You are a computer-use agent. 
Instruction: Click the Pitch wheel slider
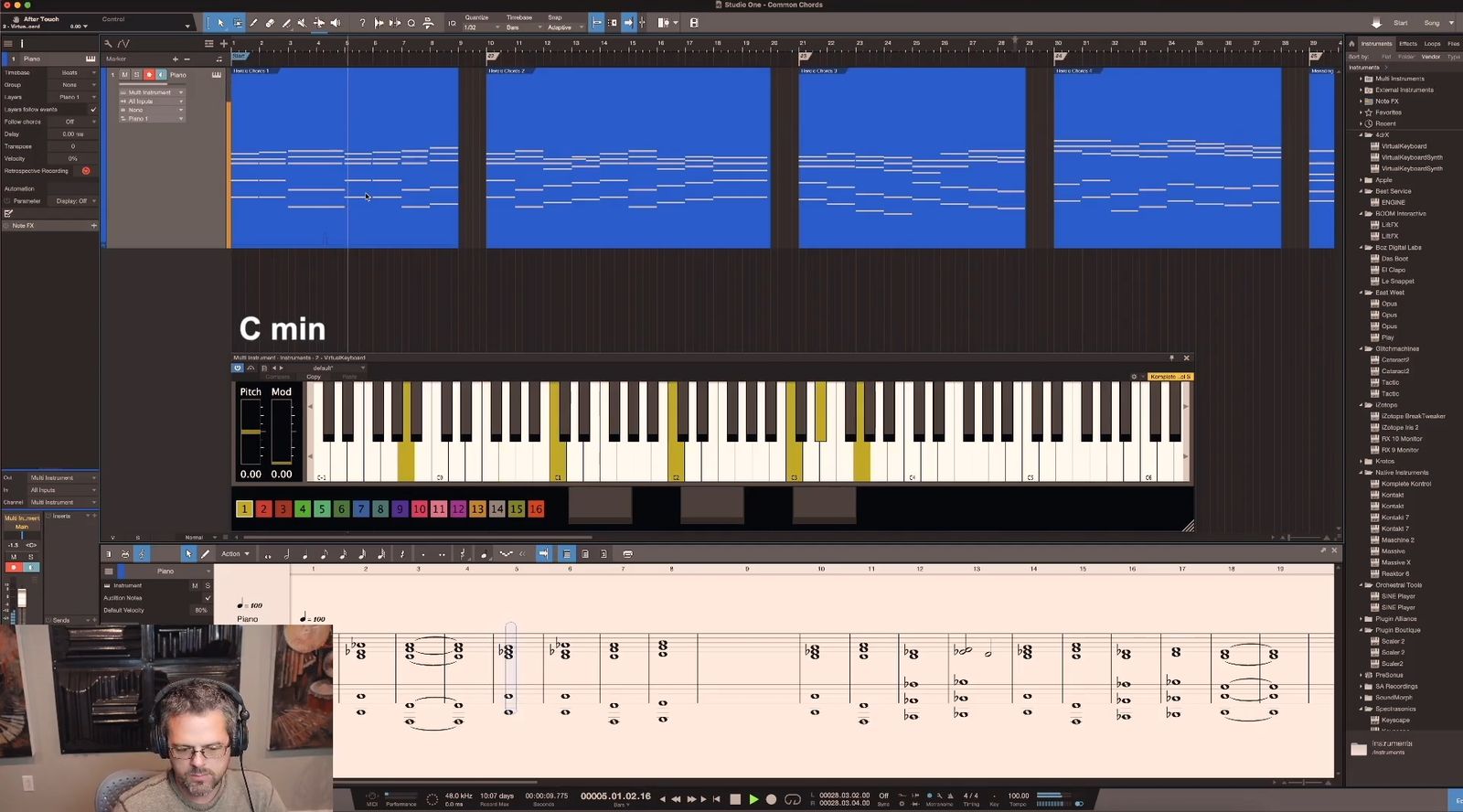[x=251, y=433]
